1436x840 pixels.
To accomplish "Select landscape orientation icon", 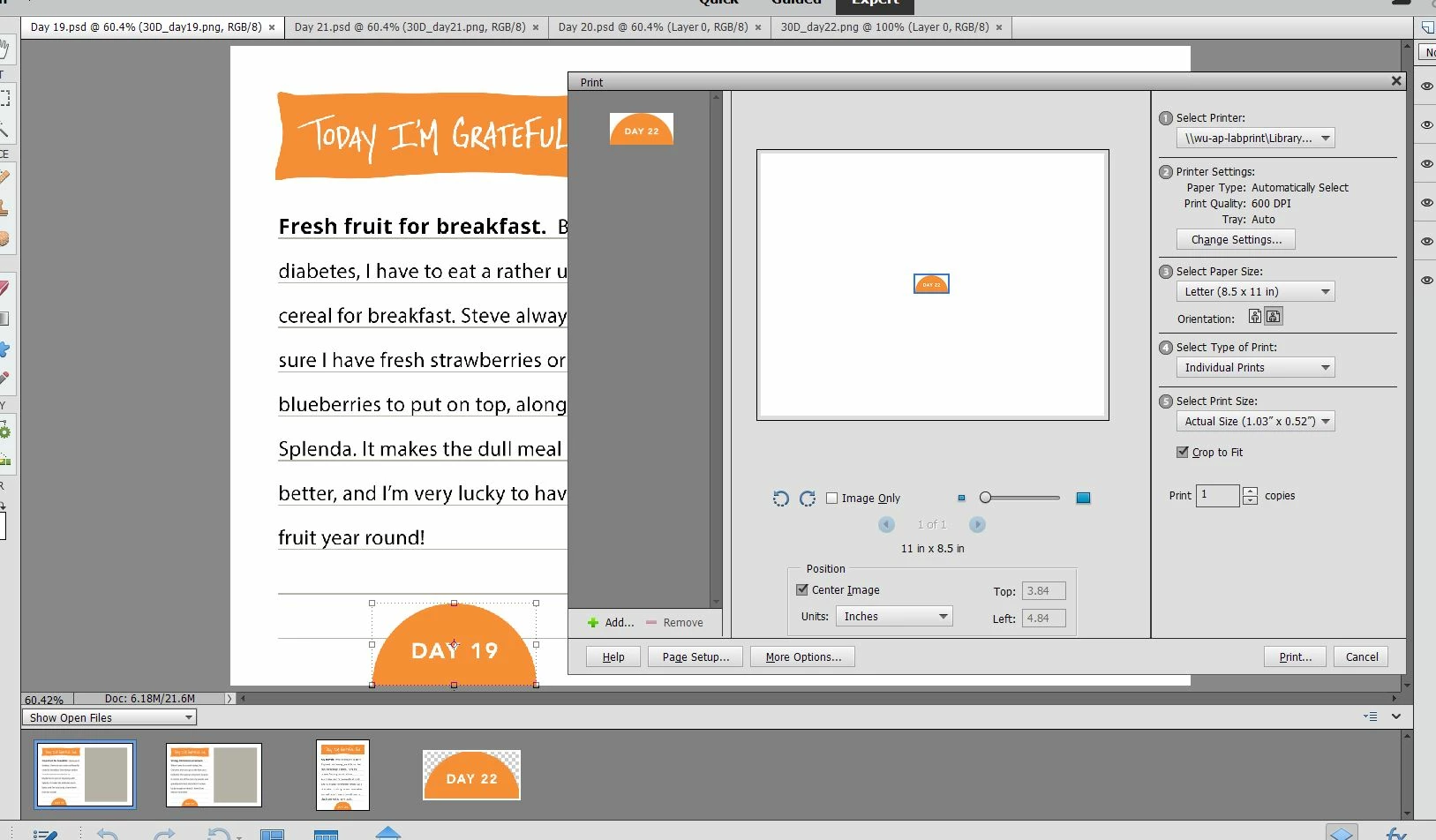I will tap(1273, 316).
